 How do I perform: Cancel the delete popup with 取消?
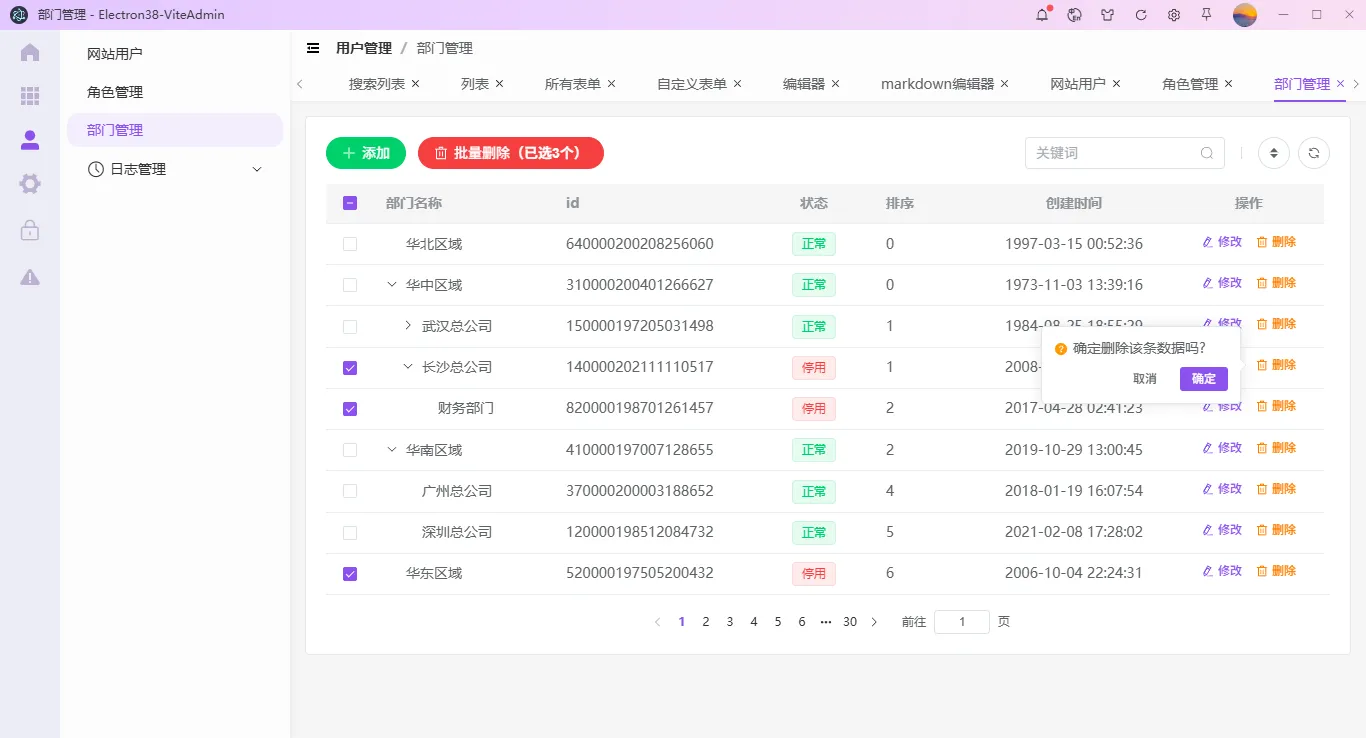[1145, 379]
